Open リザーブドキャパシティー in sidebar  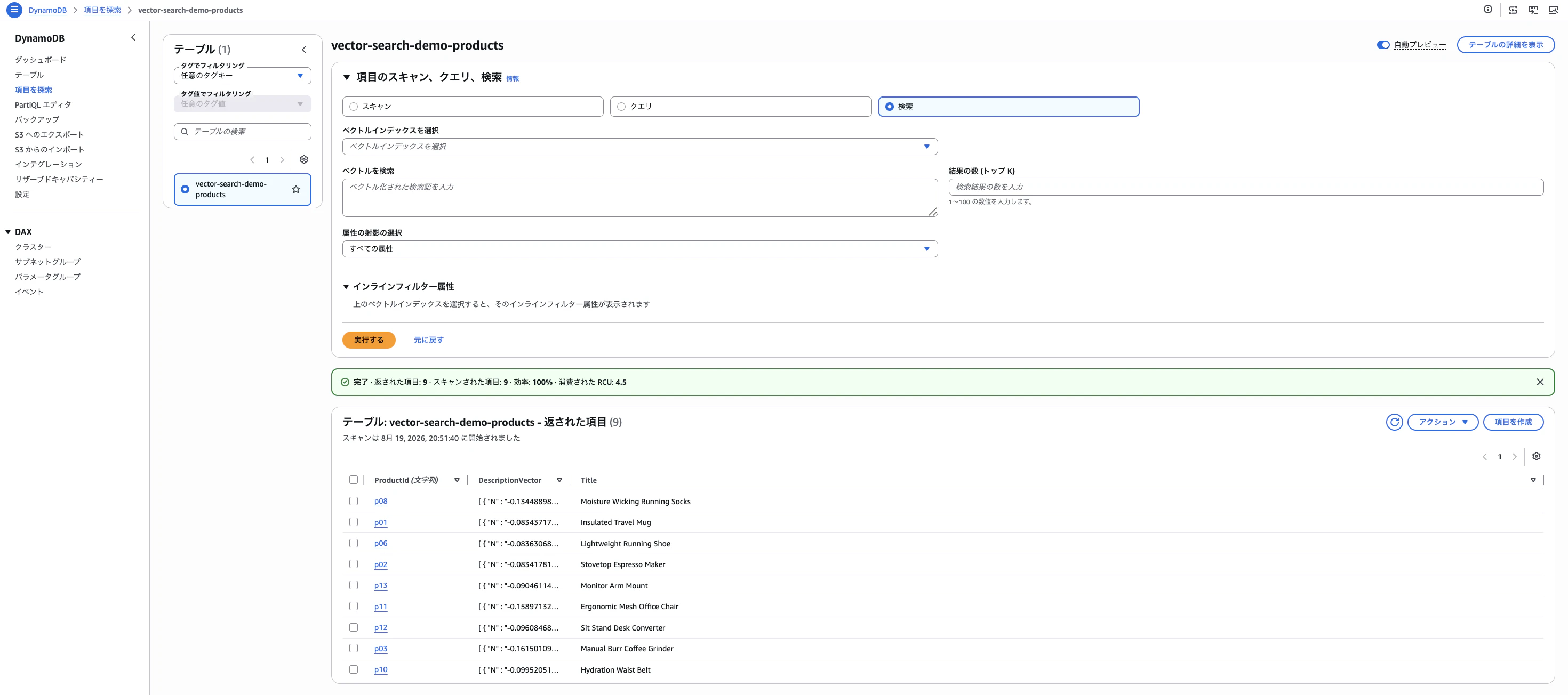tap(59, 180)
